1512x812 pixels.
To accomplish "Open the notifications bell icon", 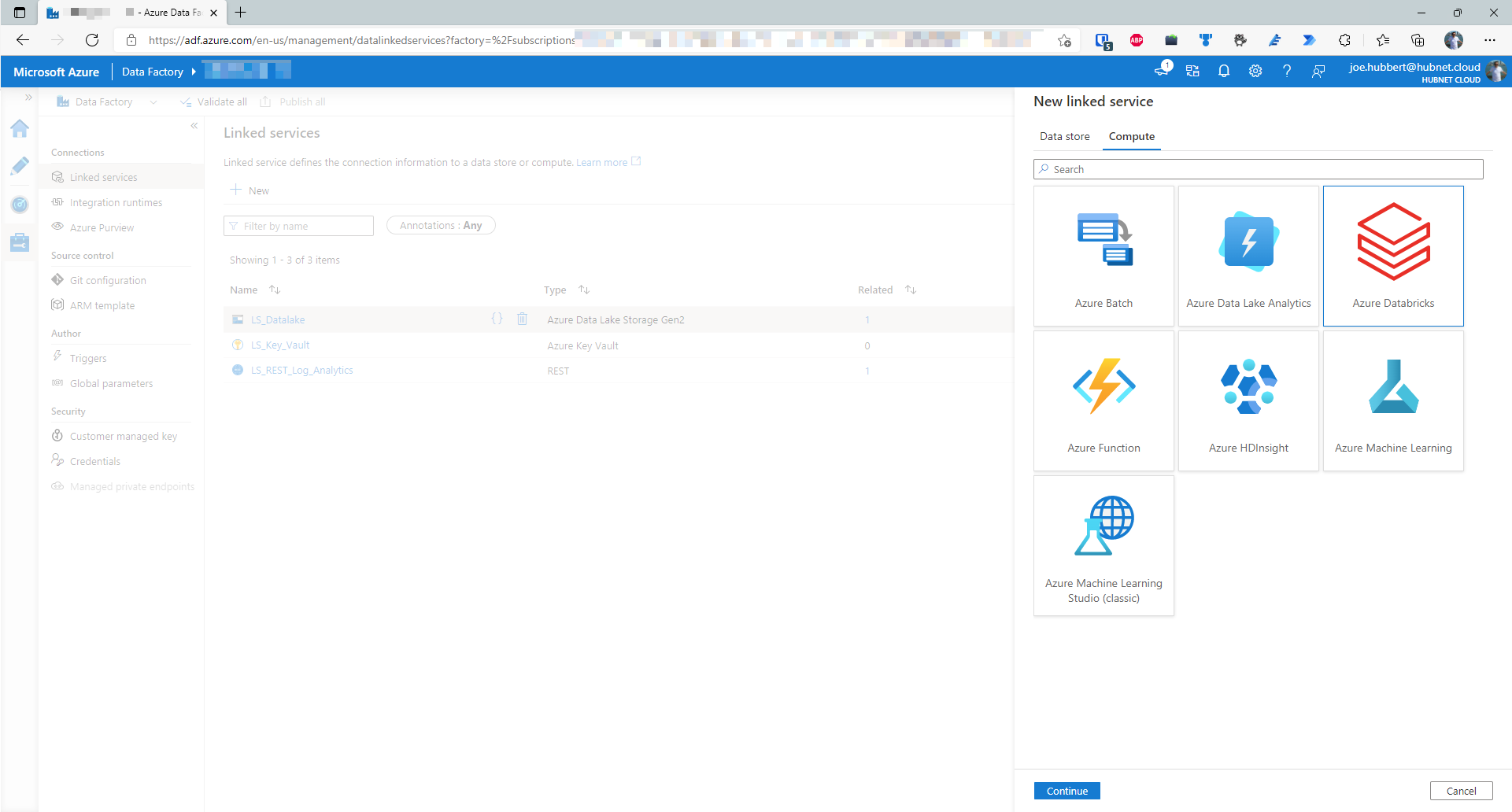I will [x=1223, y=71].
